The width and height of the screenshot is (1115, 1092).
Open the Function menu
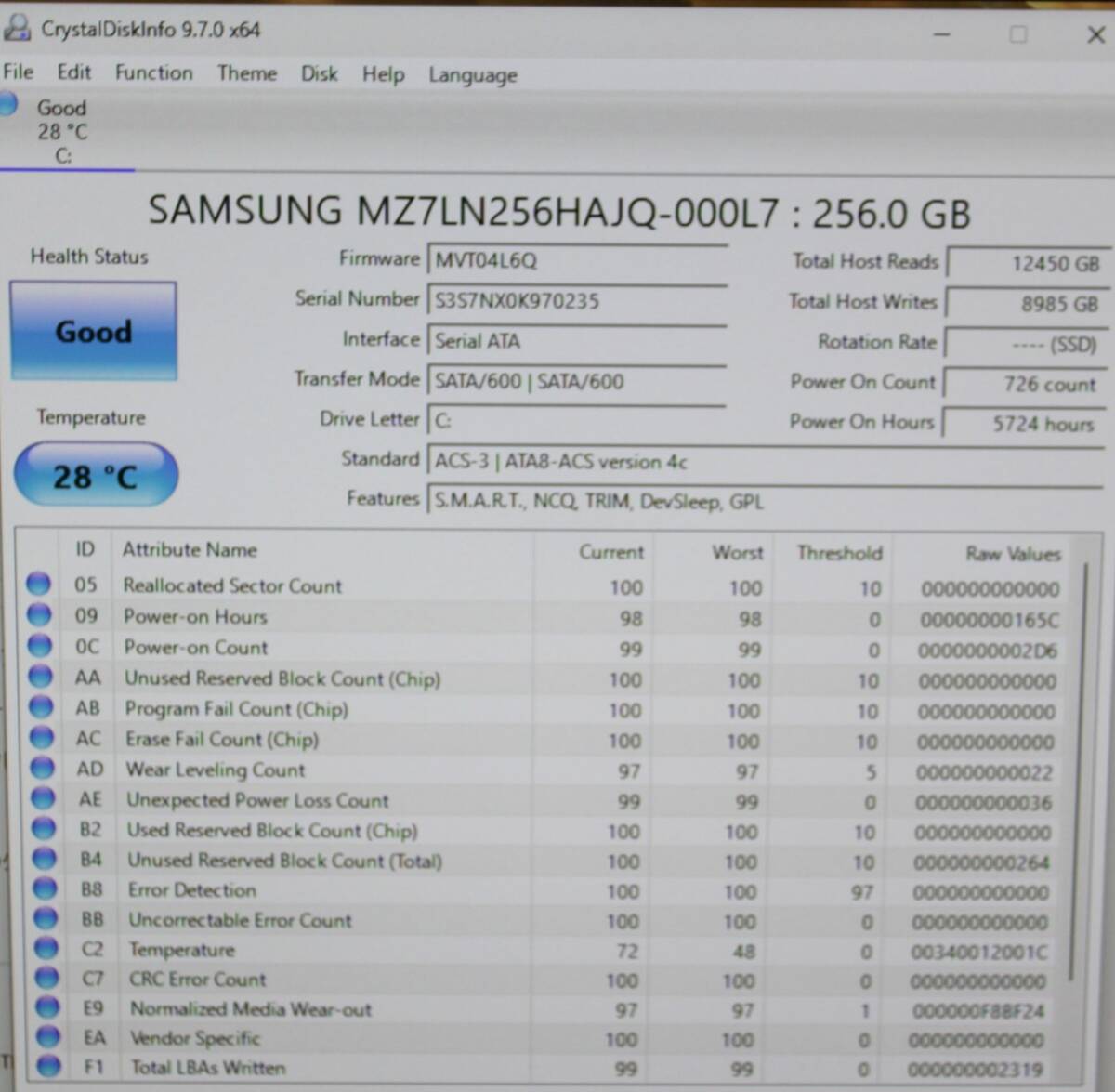point(154,72)
